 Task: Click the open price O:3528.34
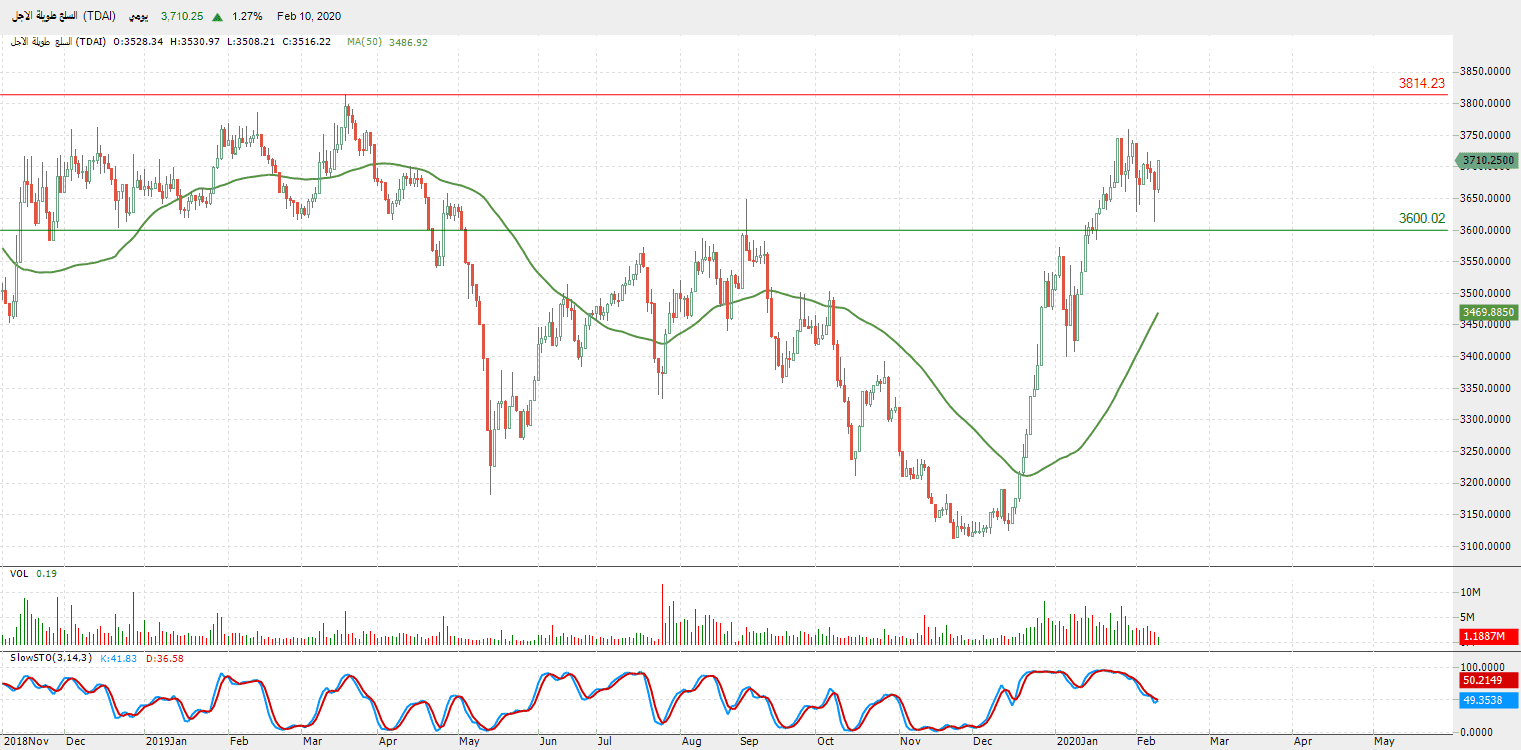click(x=139, y=42)
